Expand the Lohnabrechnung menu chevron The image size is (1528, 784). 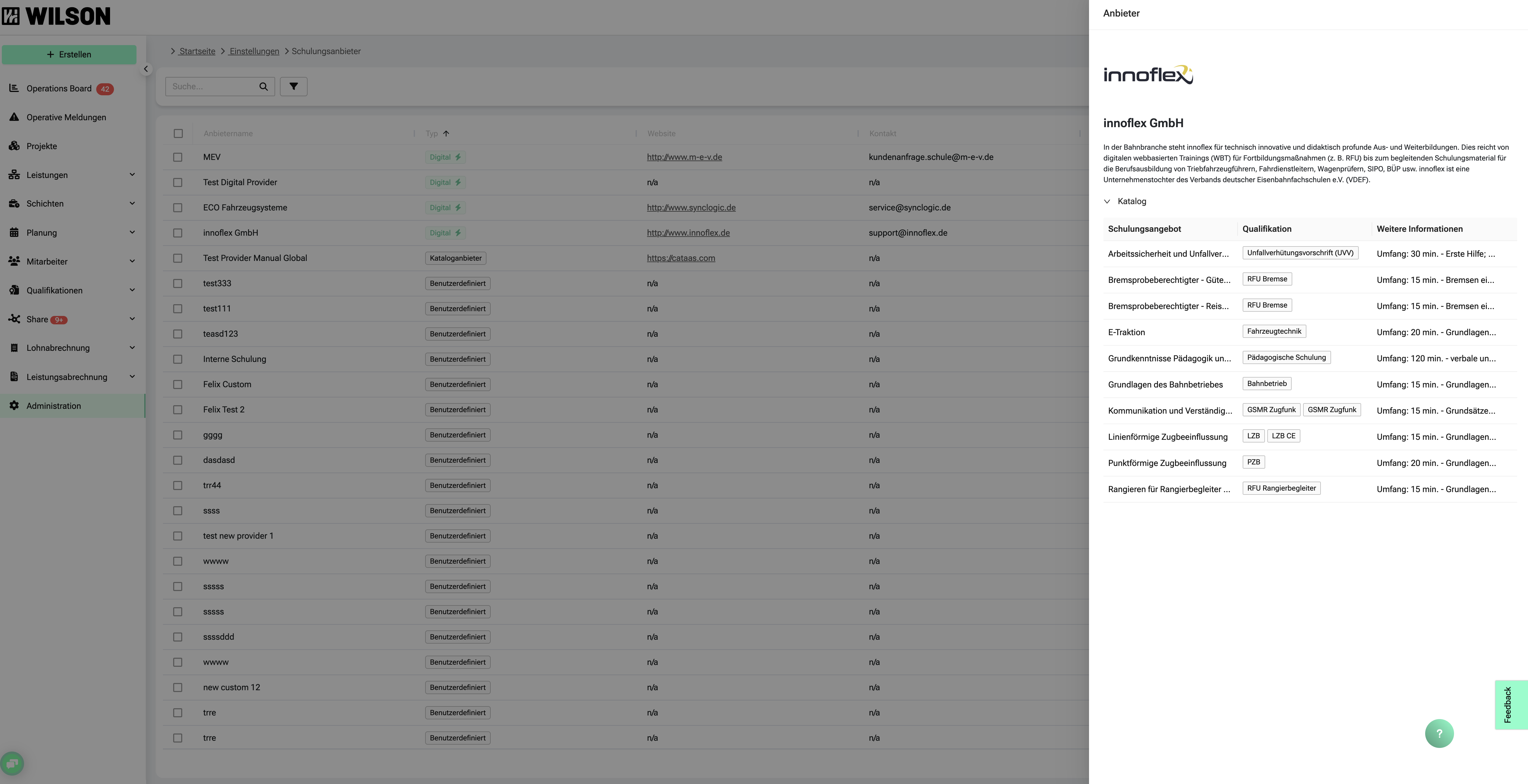[x=132, y=348]
